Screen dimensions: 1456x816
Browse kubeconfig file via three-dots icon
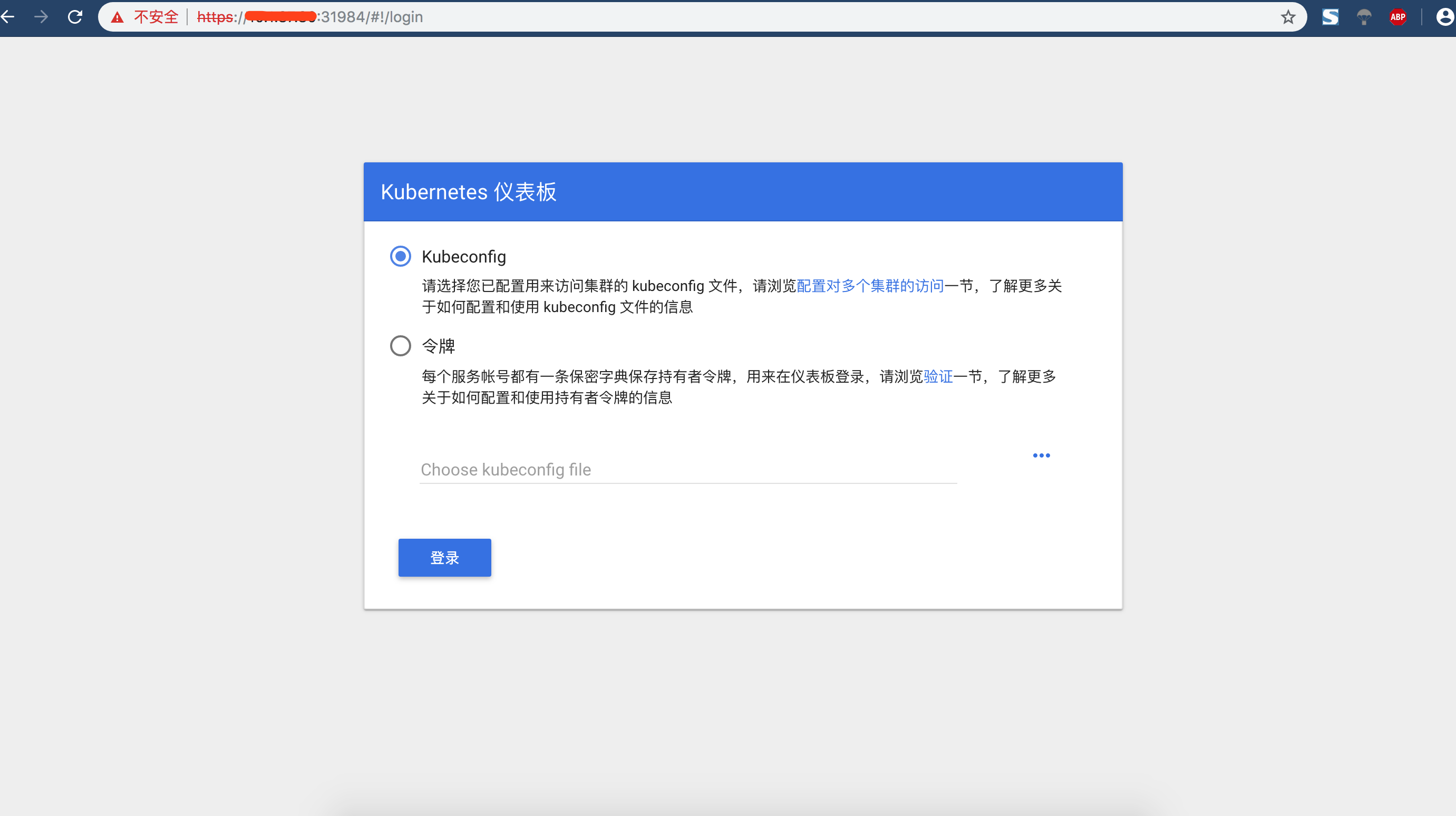tap(1041, 455)
